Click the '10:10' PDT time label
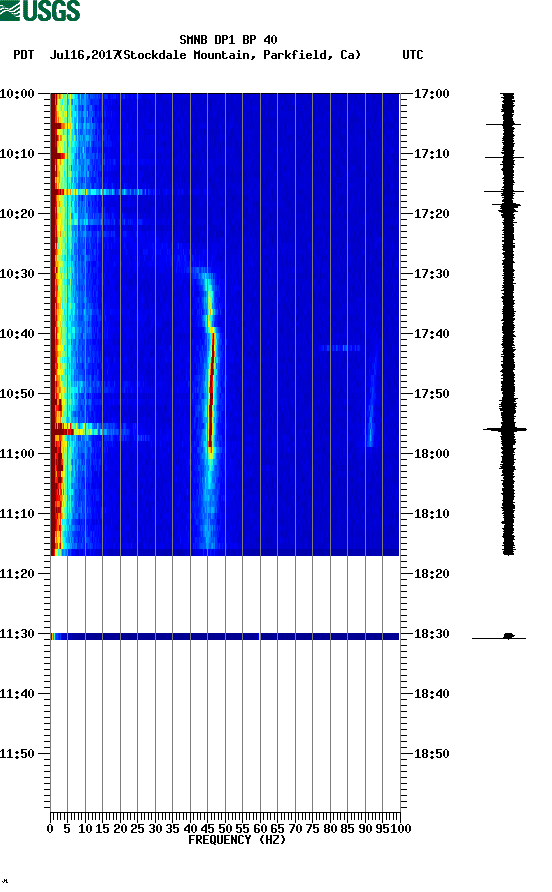The height and width of the screenshot is (892, 552). click(17, 154)
